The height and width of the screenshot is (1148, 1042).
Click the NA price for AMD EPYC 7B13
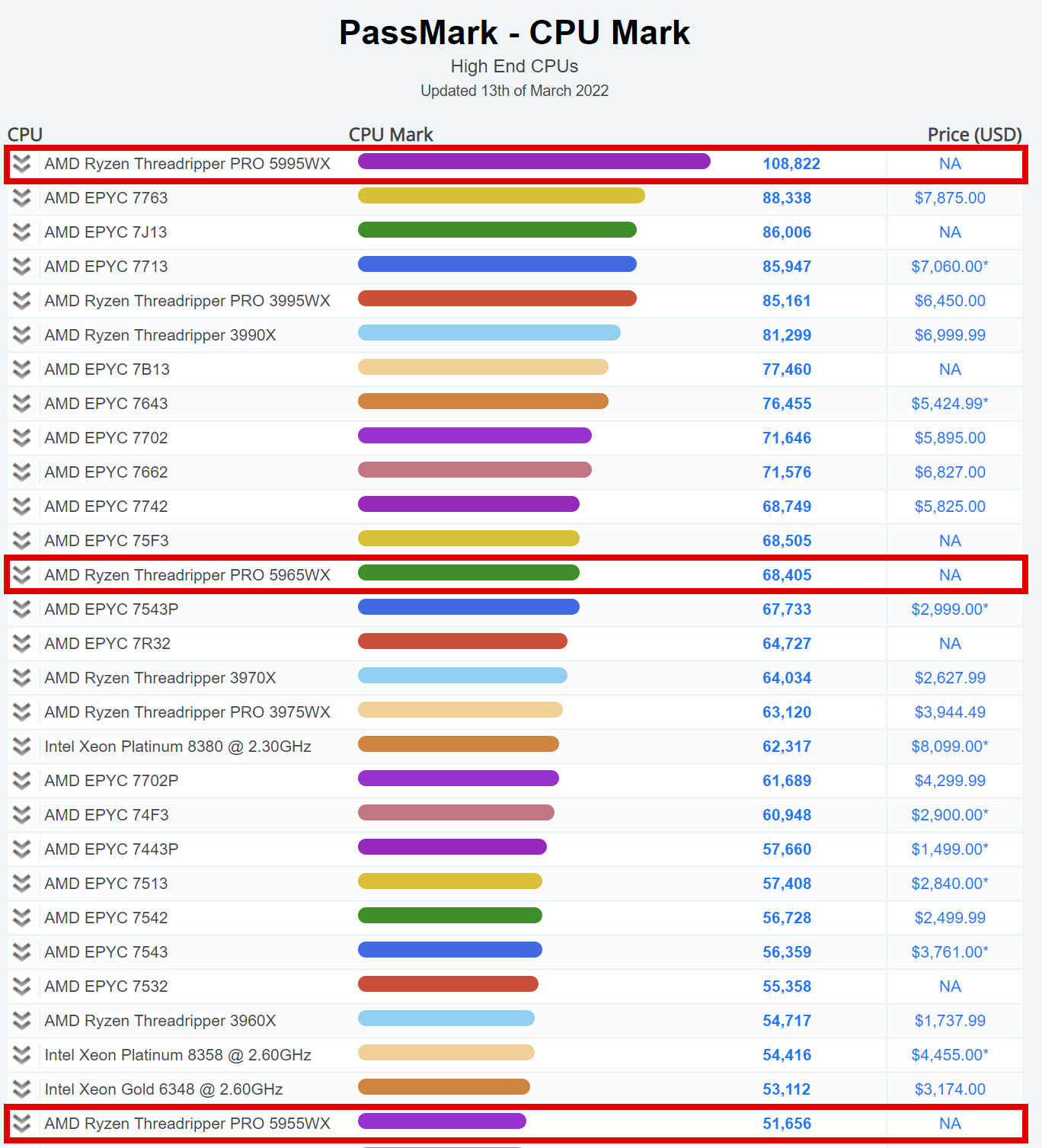(950, 369)
